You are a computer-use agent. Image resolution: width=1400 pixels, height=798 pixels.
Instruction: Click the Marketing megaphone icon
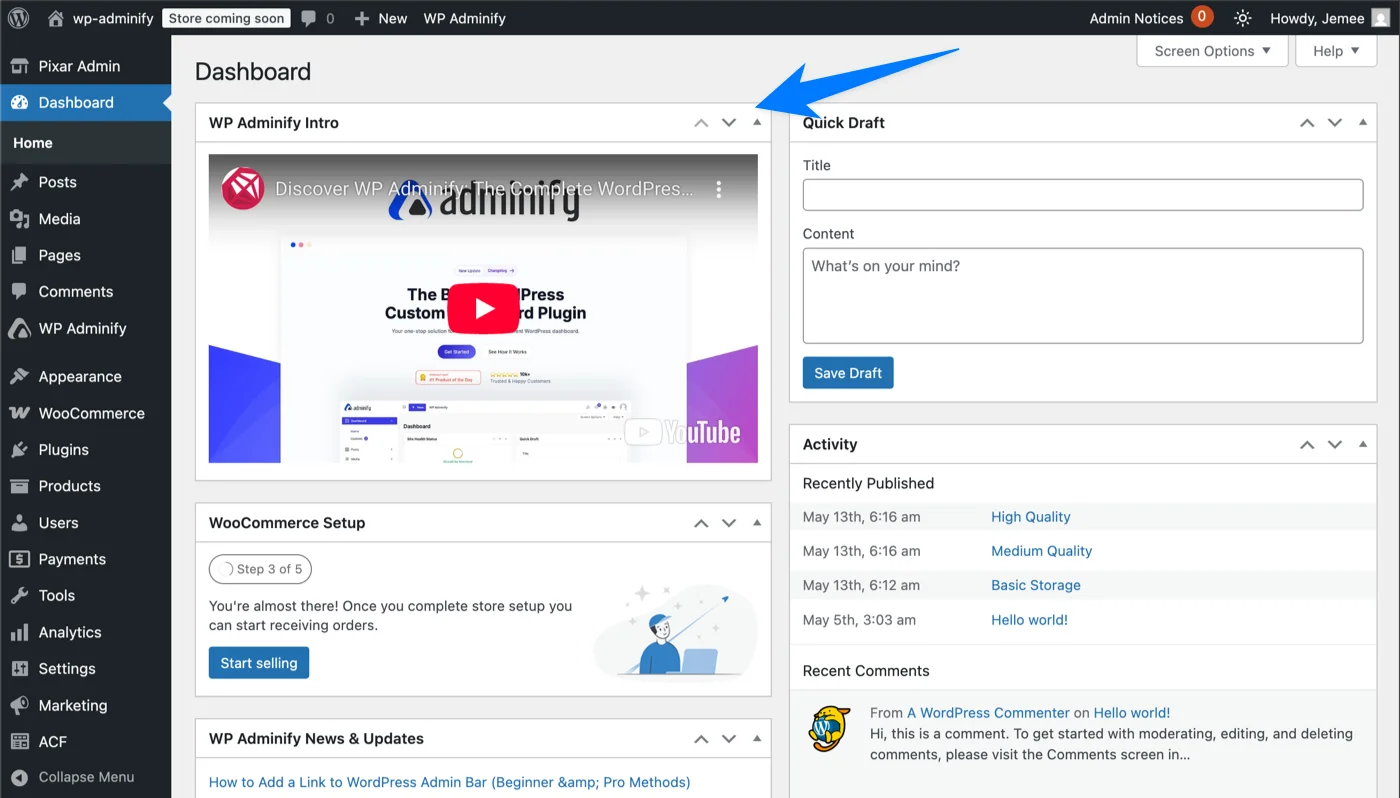(19, 705)
